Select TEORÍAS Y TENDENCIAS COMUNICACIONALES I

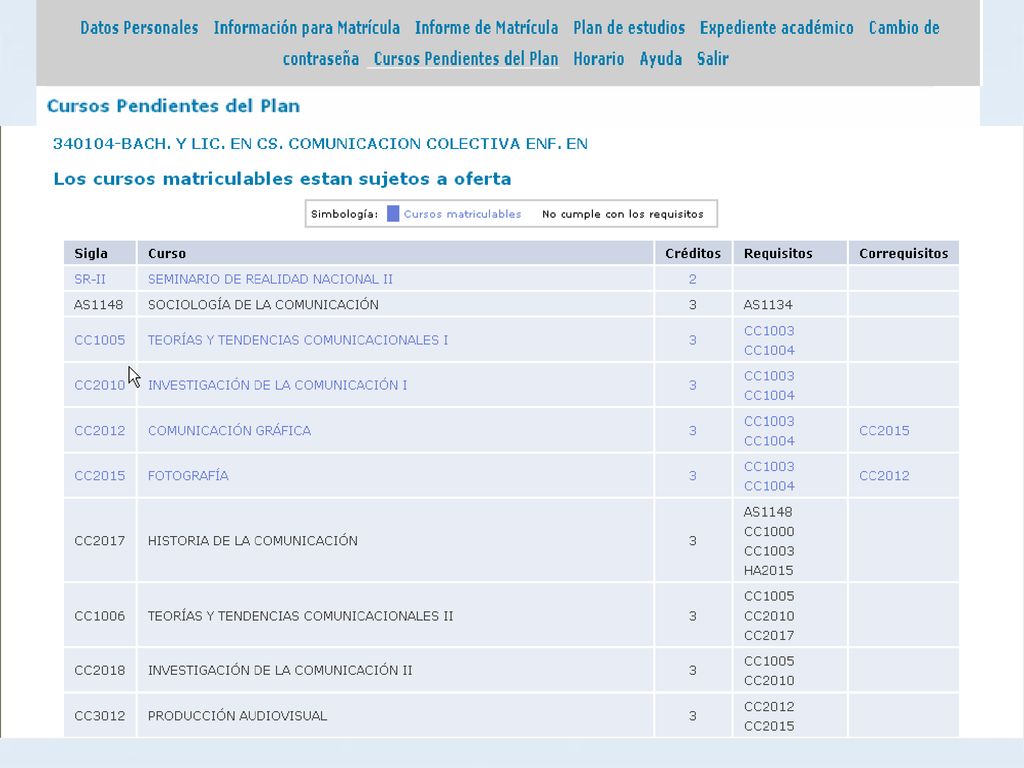(x=298, y=340)
